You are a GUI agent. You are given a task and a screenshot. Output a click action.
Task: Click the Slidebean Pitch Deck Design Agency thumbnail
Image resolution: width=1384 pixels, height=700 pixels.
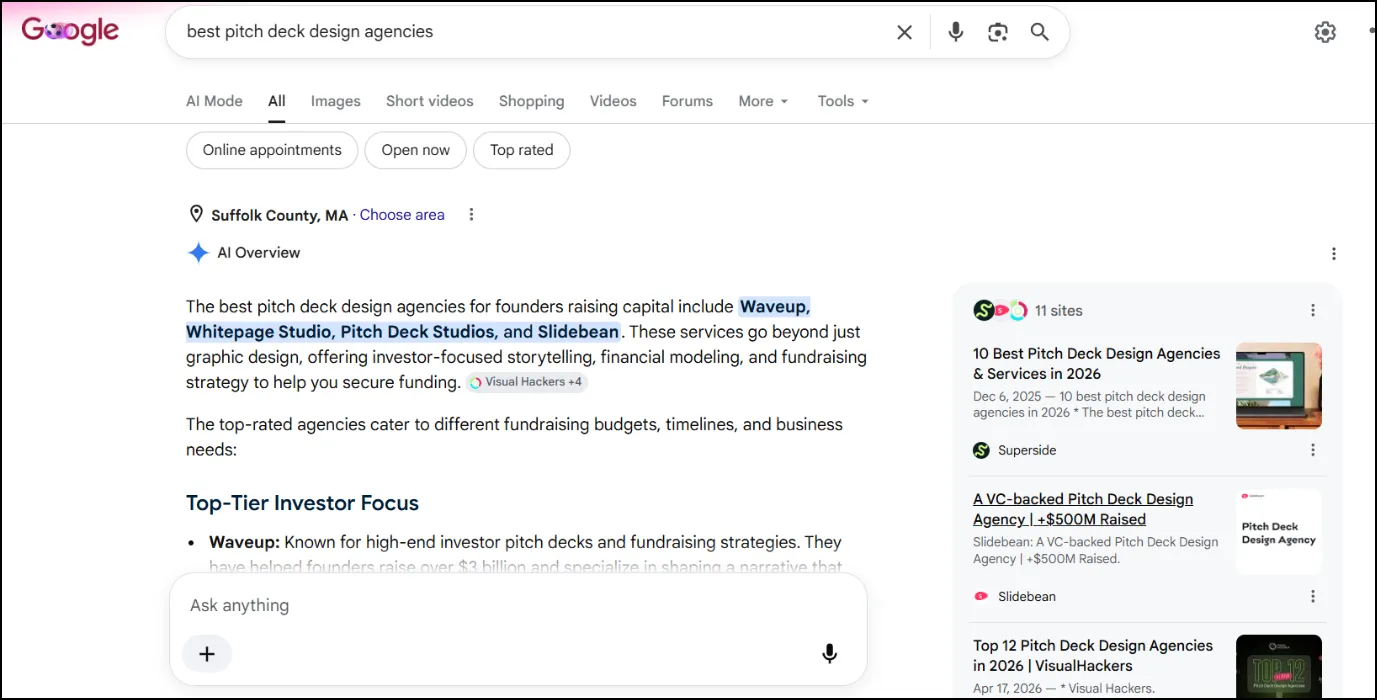[1279, 532]
